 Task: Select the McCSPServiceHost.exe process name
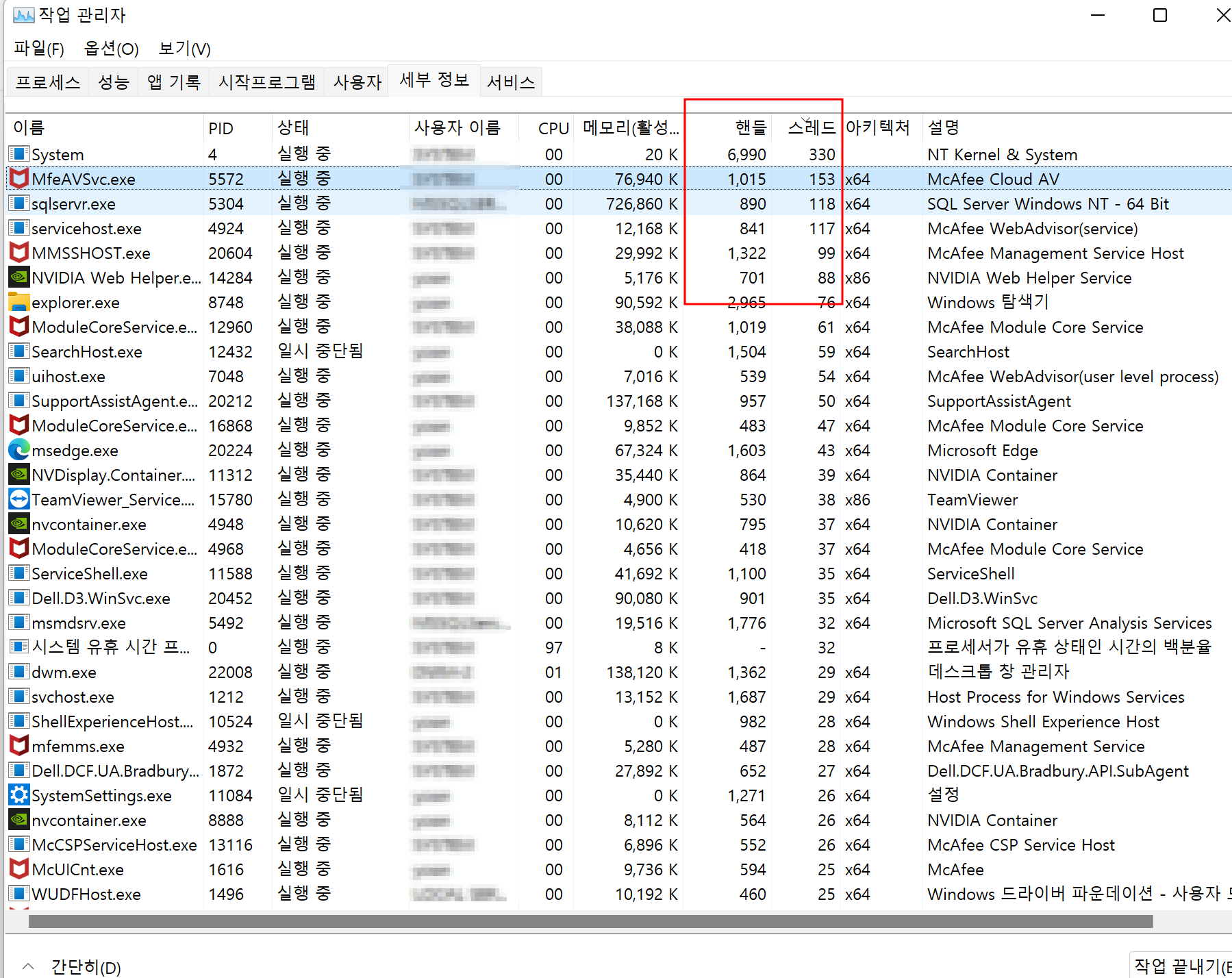coord(114,845)
